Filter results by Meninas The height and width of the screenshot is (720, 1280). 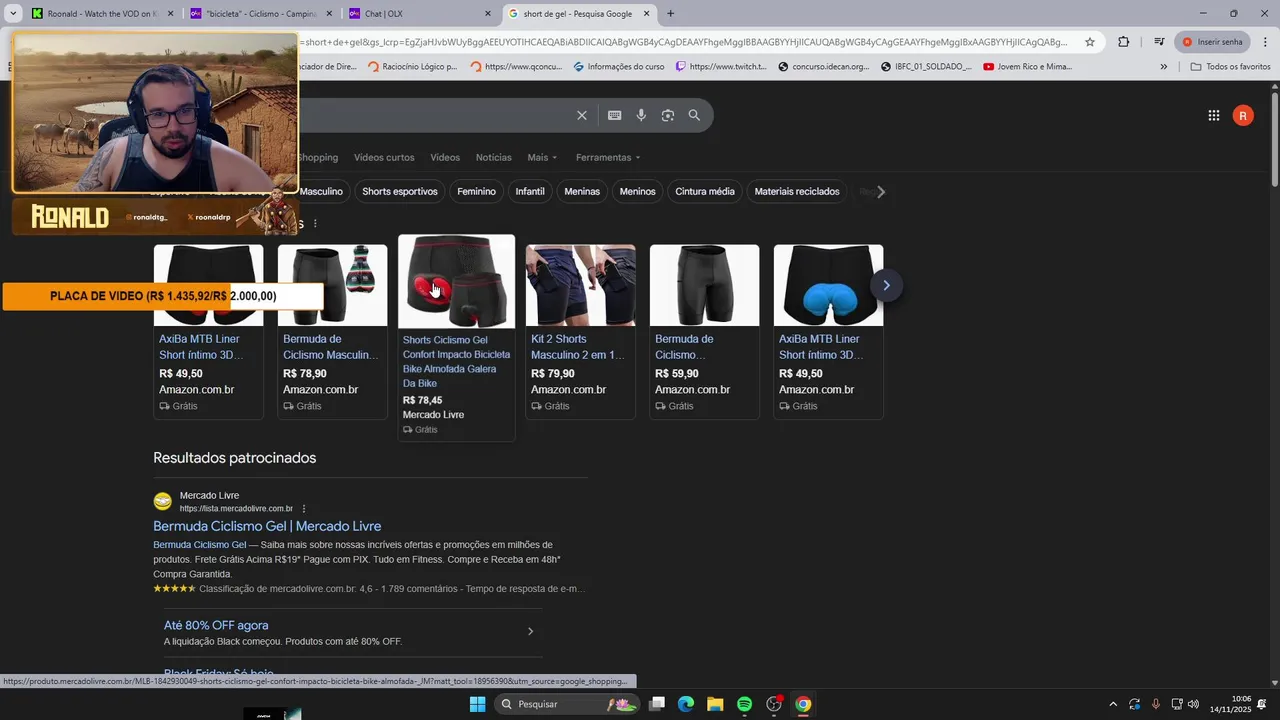point(582,191)
